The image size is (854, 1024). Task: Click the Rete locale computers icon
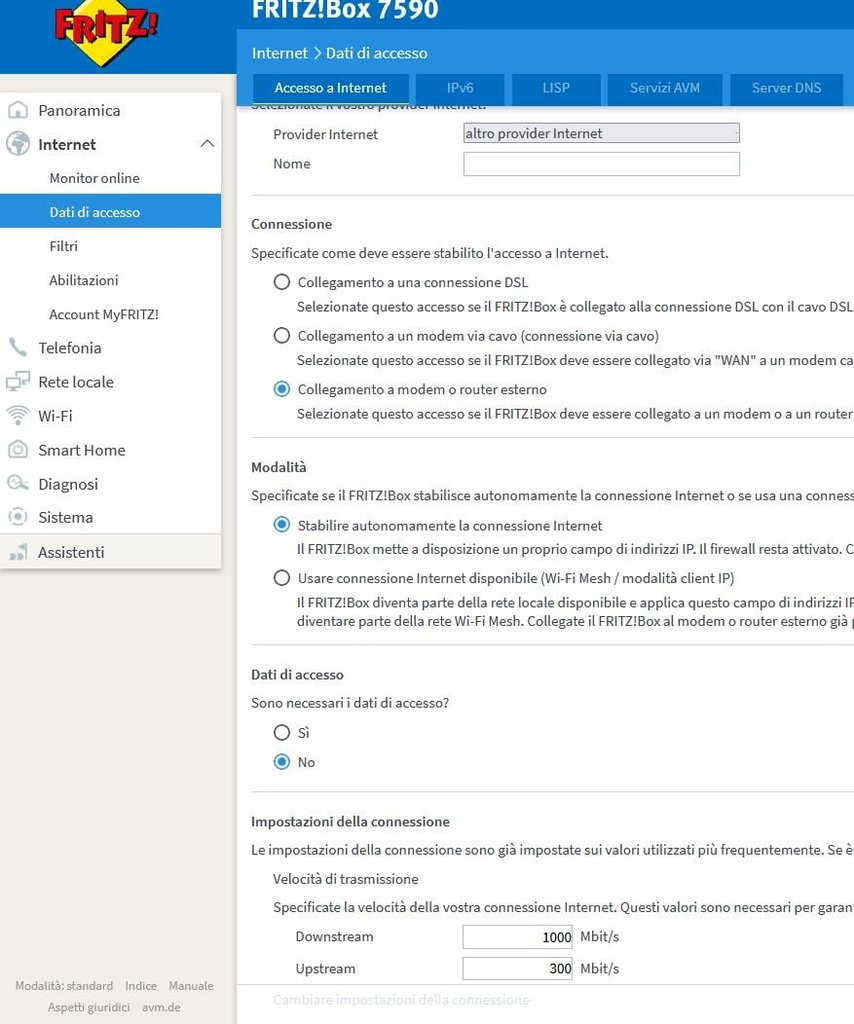click(x=18, y=381)
